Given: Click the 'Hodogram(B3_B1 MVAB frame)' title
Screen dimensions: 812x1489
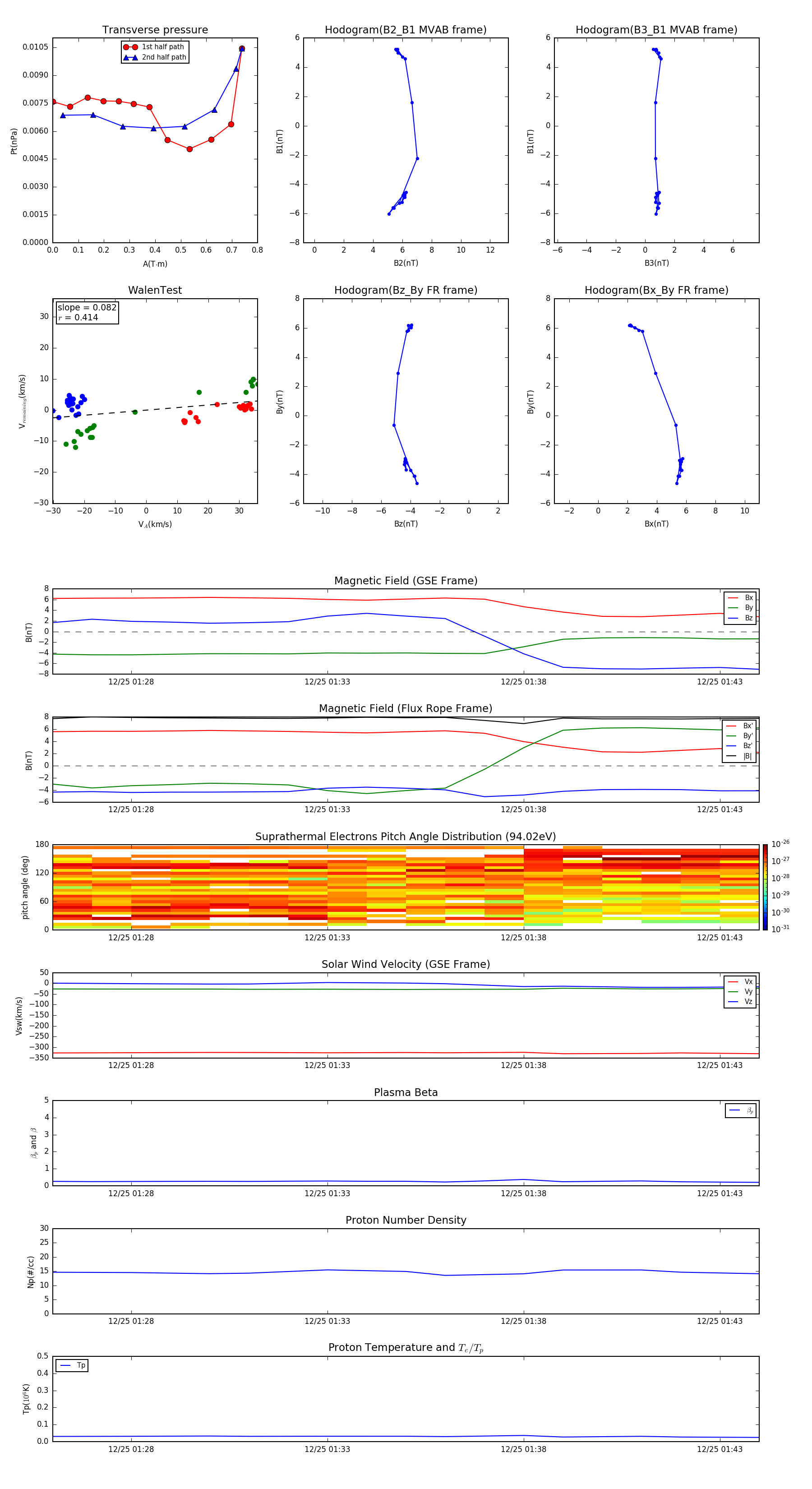Looking at the screenshot, I should (656, 30).
